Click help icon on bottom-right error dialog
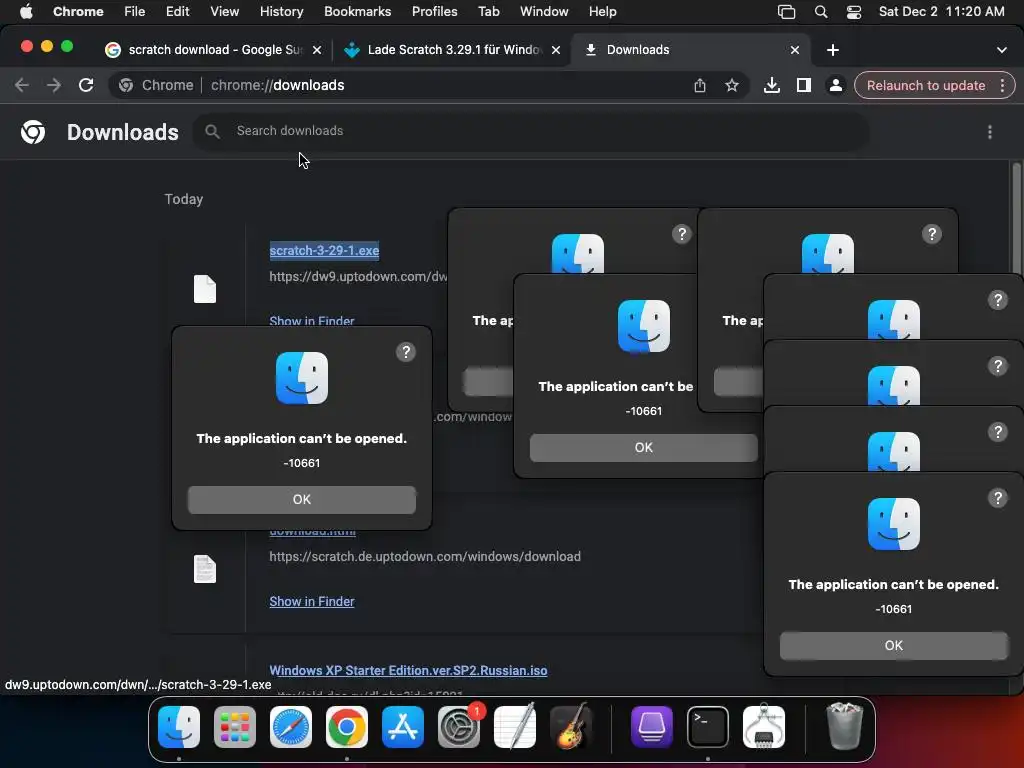This screenshot has width=1024, height=768. [998, 498]
